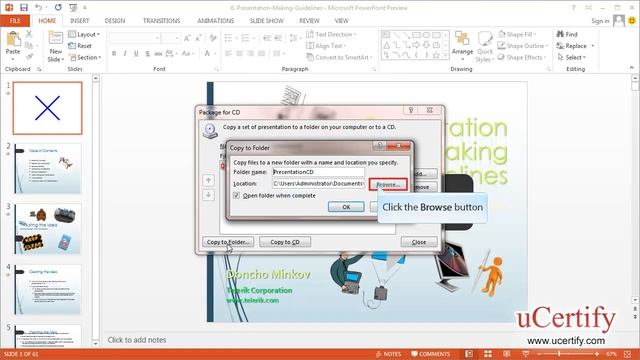Image resolution: width=640 pixels, height=360 pixels.
Task: Click move-up arrow in Package for CD
Action: point(208,180)
